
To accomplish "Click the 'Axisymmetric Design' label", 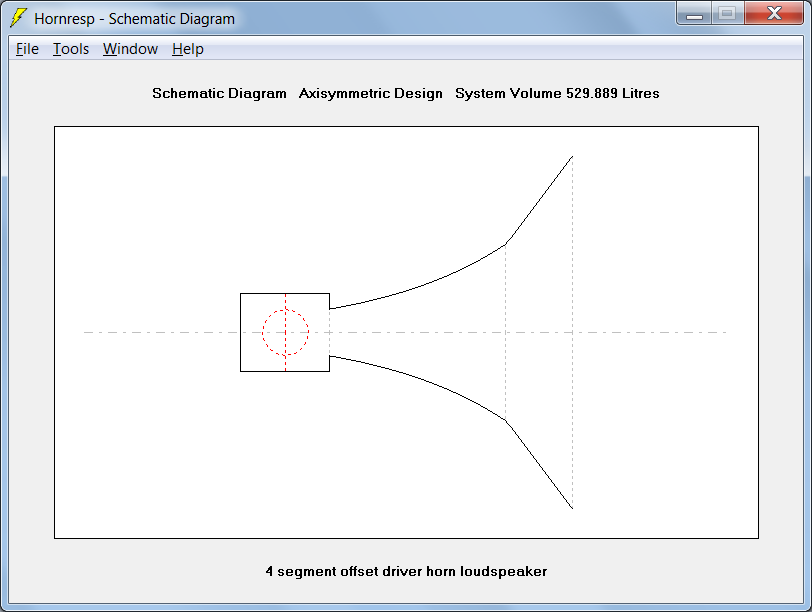I will pos(370,93).
